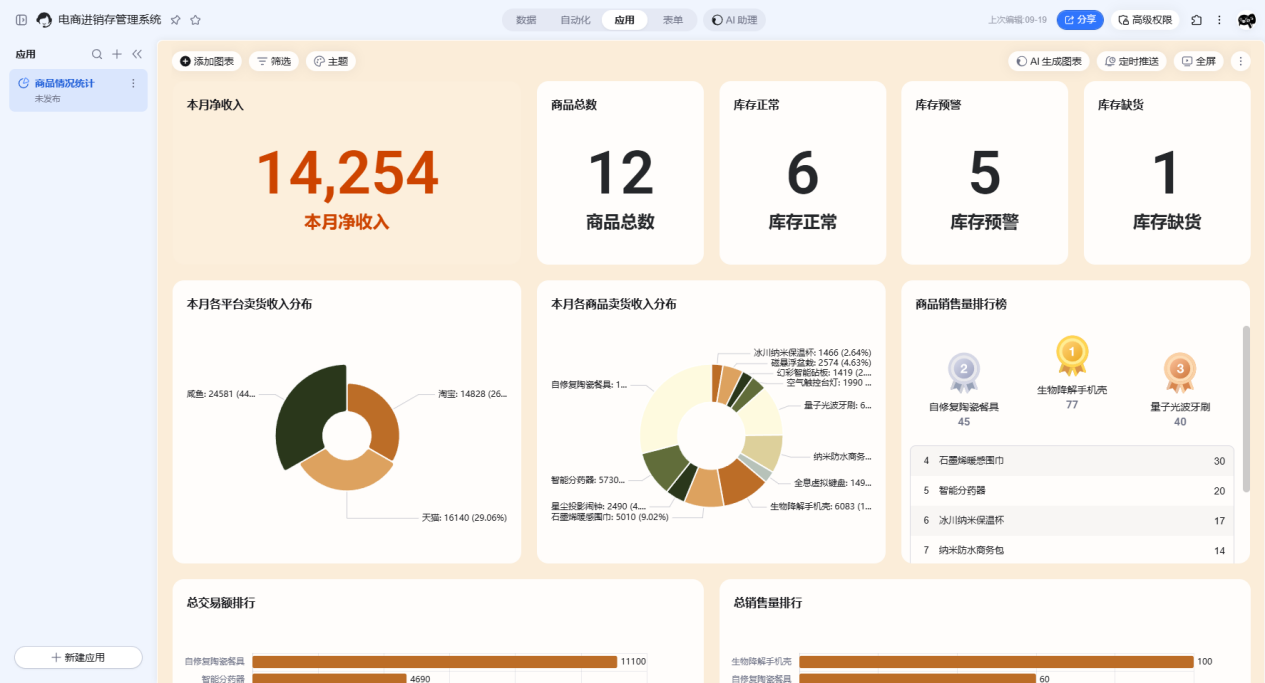Viewport: 1265px width, 683px height.
Task: Open the top bar three-dot menu
Action: [x=1219, y=20]
